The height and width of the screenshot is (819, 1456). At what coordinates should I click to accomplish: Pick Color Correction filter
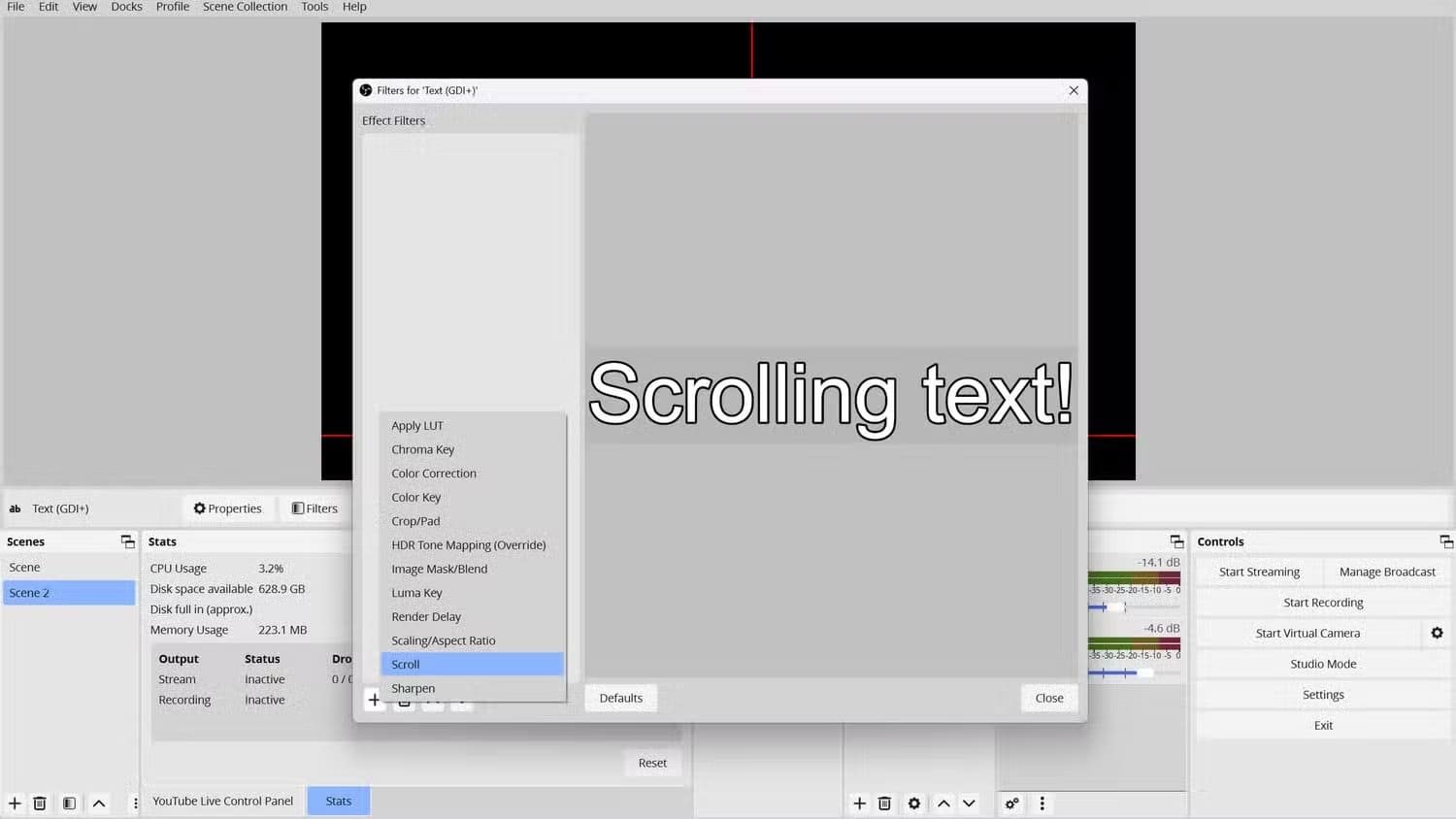pyautogui.click(x=473, y=474)
